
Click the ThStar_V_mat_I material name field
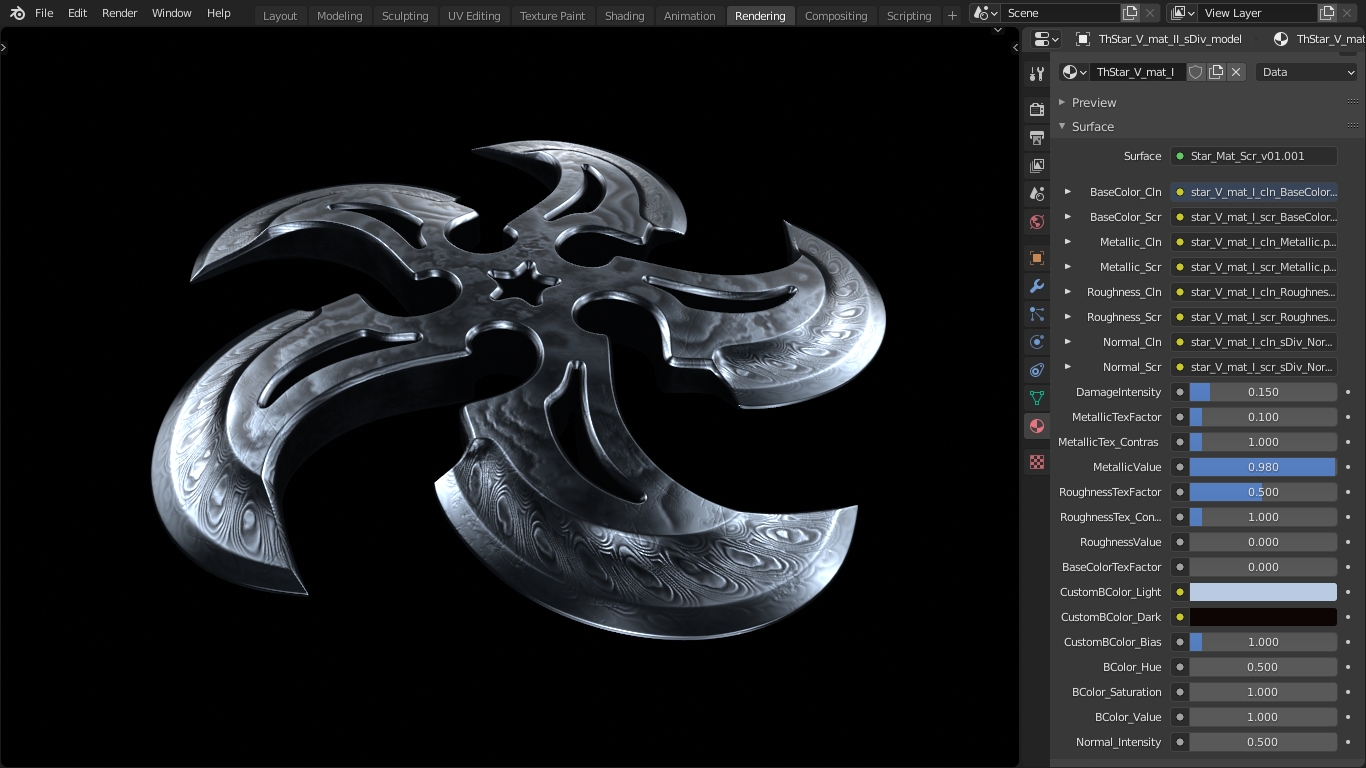(1136, 72)
